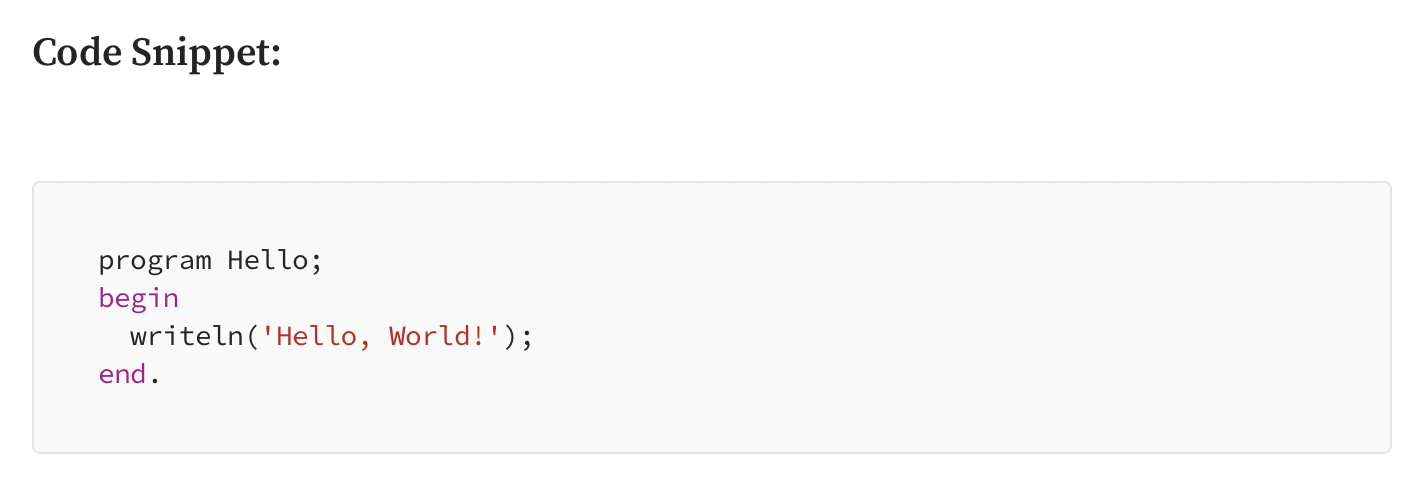Click the red 'Hello, World!' string
This screenshot has height=498, width=1422.
pos(381,336)
